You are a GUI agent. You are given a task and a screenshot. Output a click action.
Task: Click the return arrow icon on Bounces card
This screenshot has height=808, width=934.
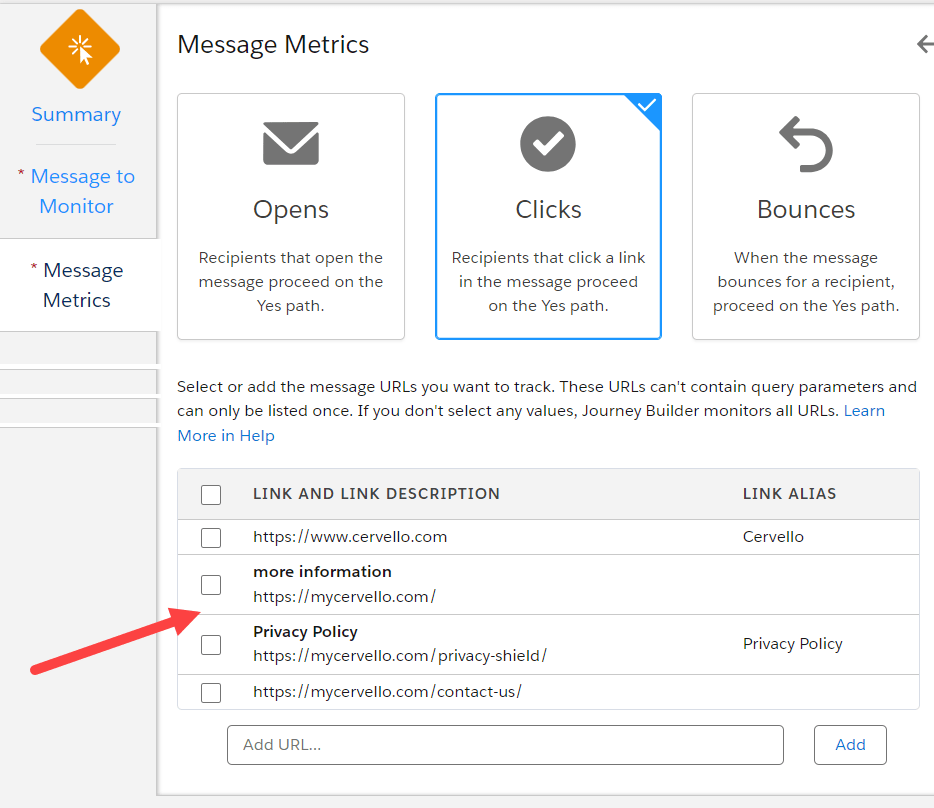pos(805,144)
